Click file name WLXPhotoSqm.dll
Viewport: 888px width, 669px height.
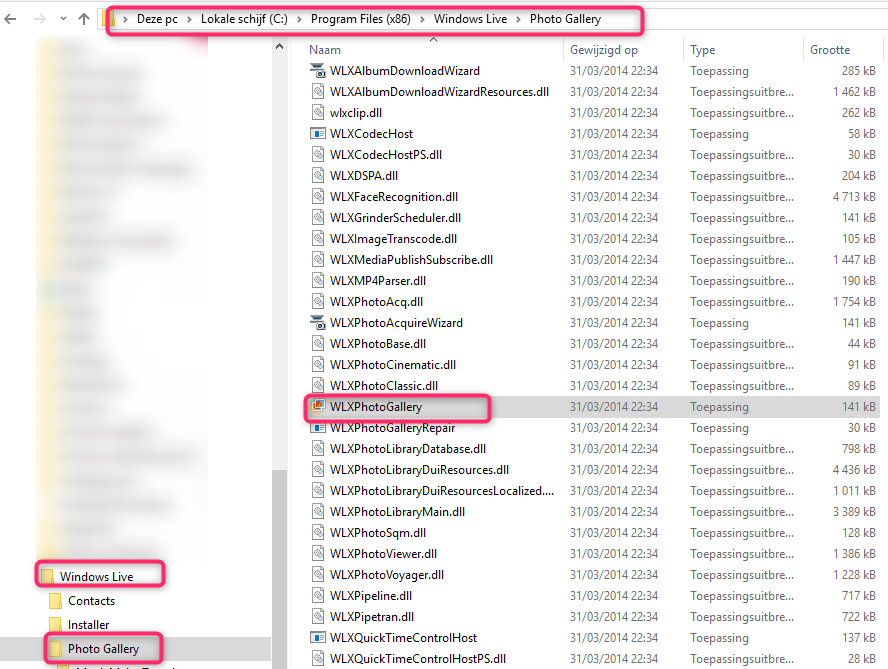[x=378, y=532]
